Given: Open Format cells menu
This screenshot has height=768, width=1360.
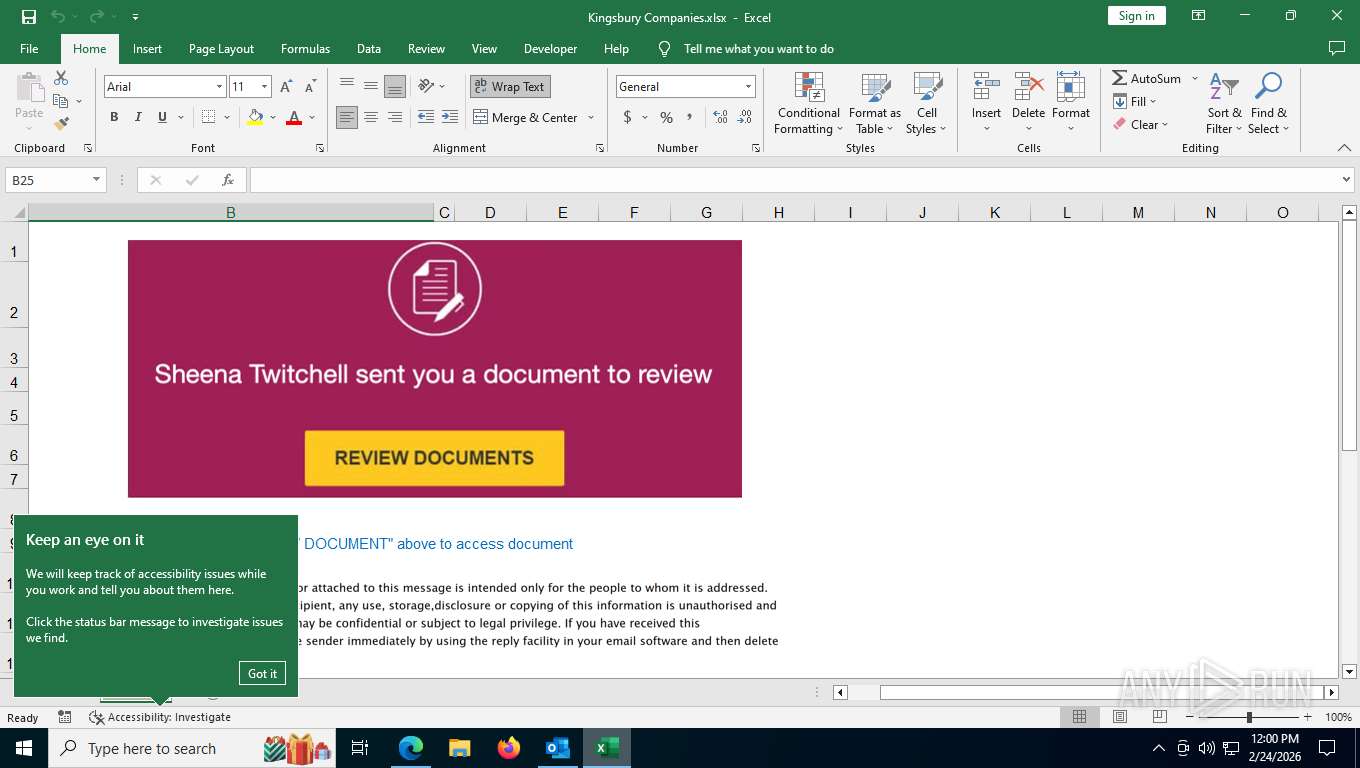Looking at the screenshot, I should pos(1071,104).
